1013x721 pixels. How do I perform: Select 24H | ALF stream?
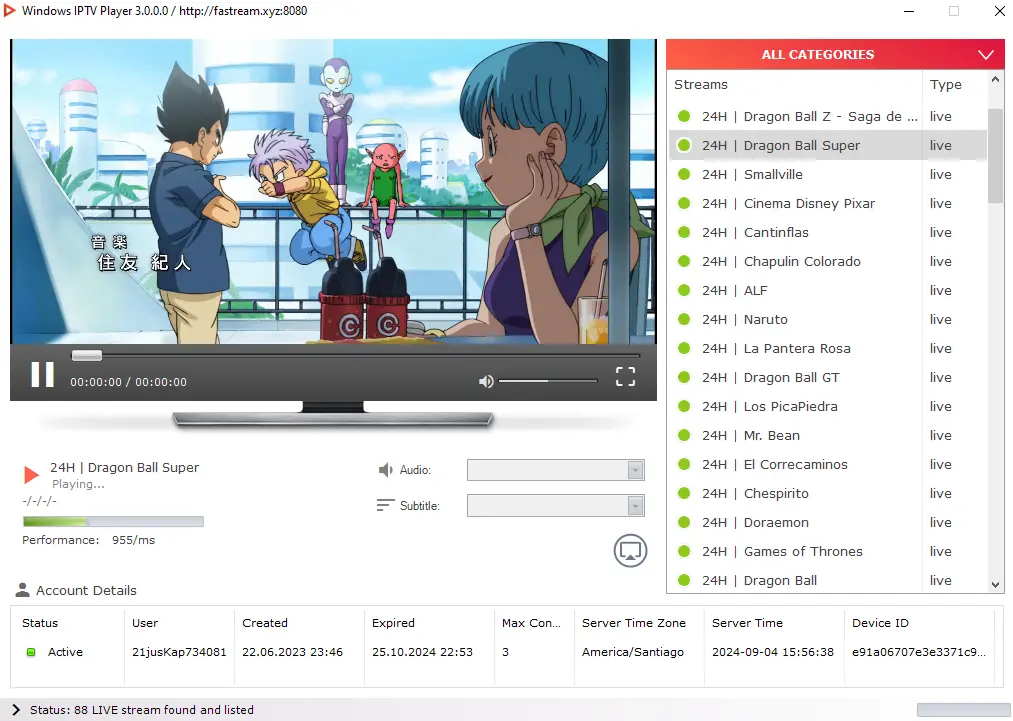click(x=827, y=291)
